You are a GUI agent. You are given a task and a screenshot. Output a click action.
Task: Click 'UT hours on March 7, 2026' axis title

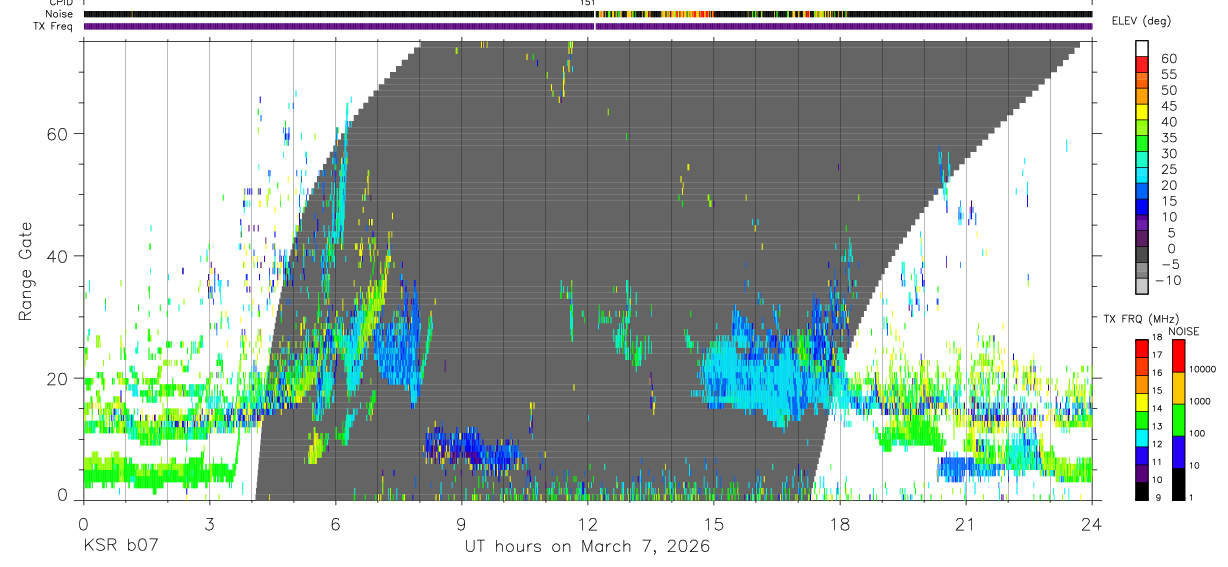(x=587, y=547)
